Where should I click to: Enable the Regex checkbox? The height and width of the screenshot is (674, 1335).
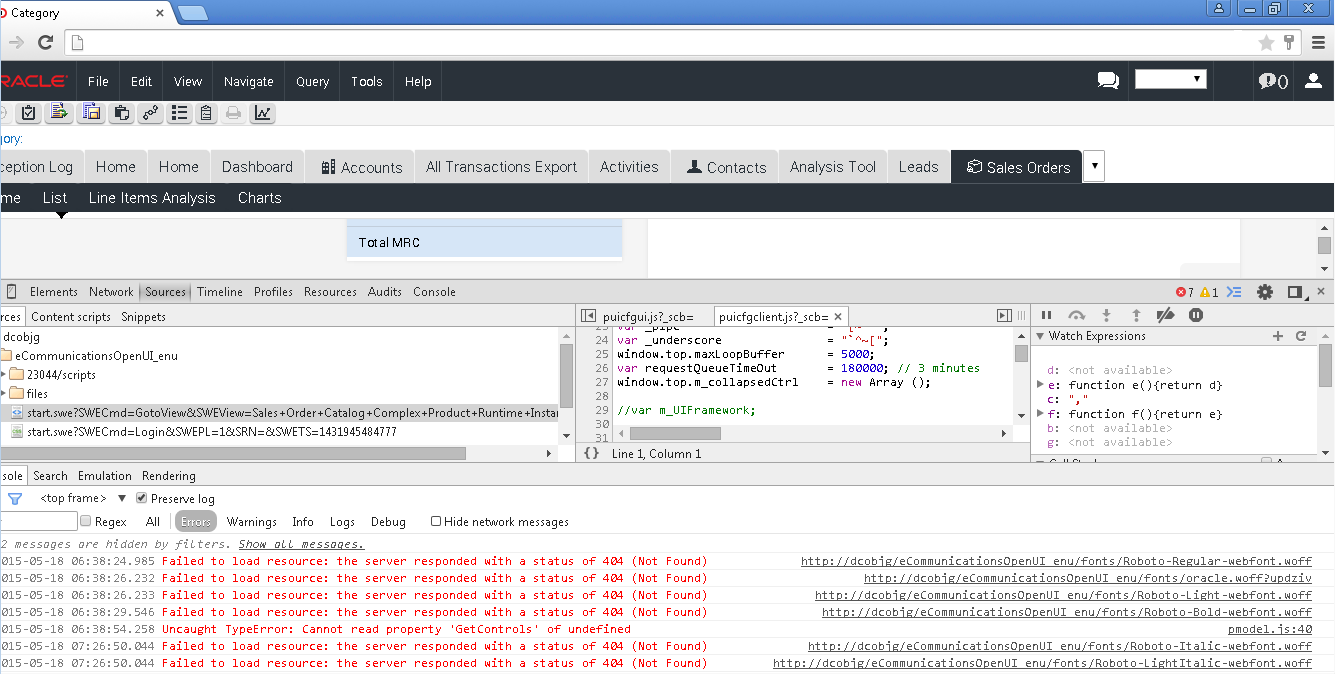coord(85,521)
